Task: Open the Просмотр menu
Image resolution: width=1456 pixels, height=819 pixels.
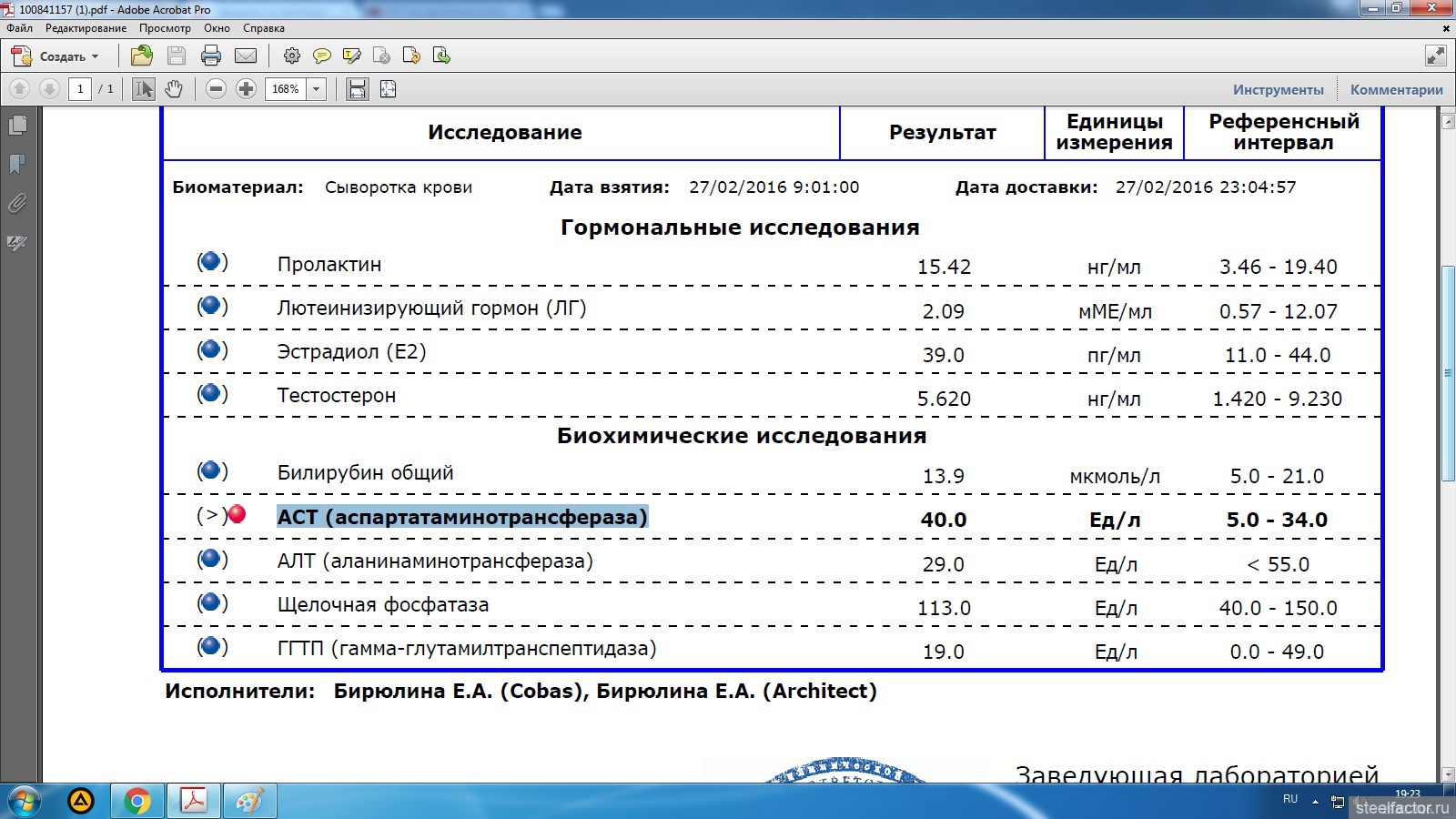Action: tap(165, 28)
